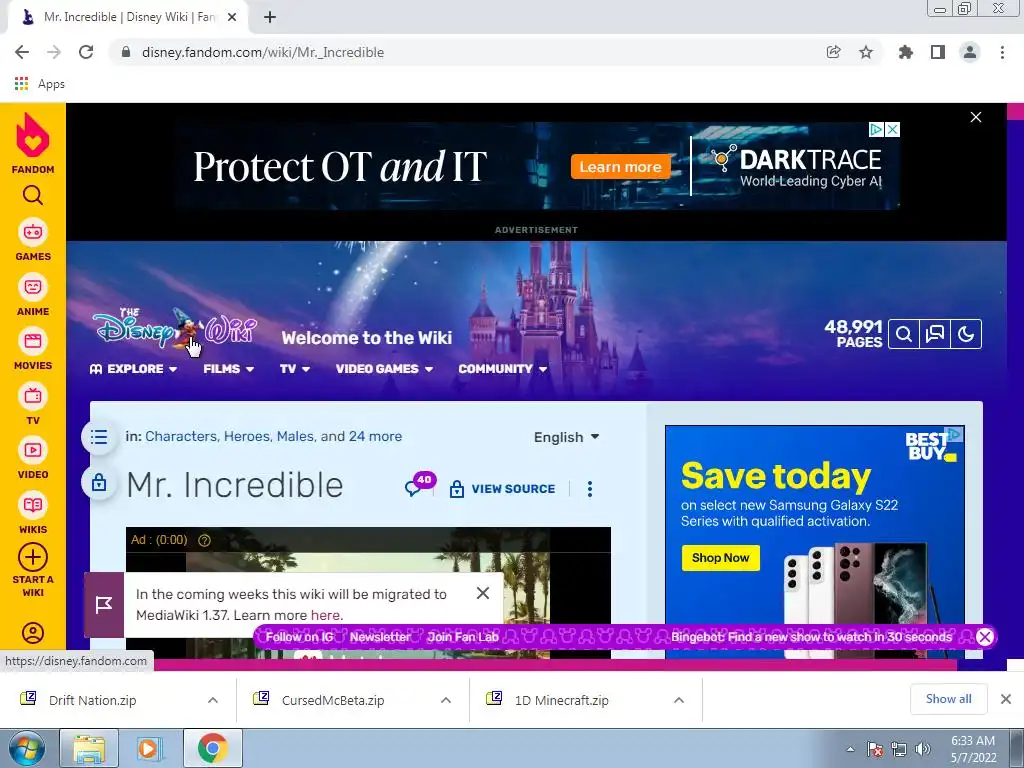Image resolution: width=1024 pixels, height=768 pixels.
Task: Bookmark page with the star icon
Action: point(866,52)
